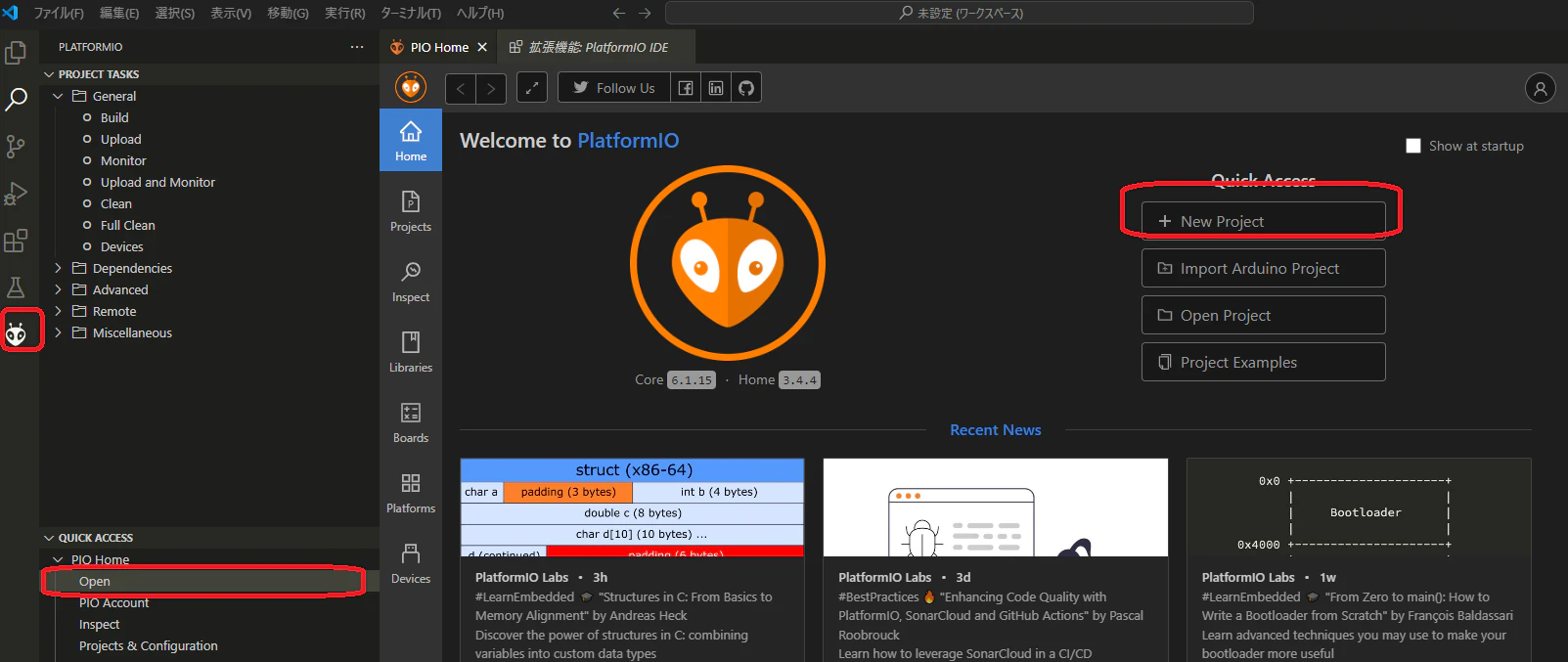Open Boards in PIO sidebar
Viewport: 1568px width, 662px height.
click(x=411, y=421)
